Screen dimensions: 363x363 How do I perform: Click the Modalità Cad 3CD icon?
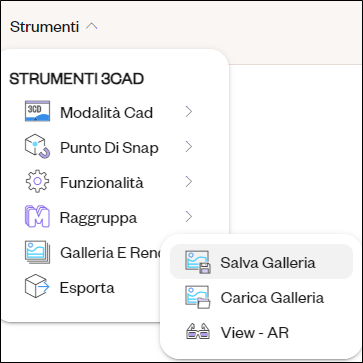click(x=37, y=111)
